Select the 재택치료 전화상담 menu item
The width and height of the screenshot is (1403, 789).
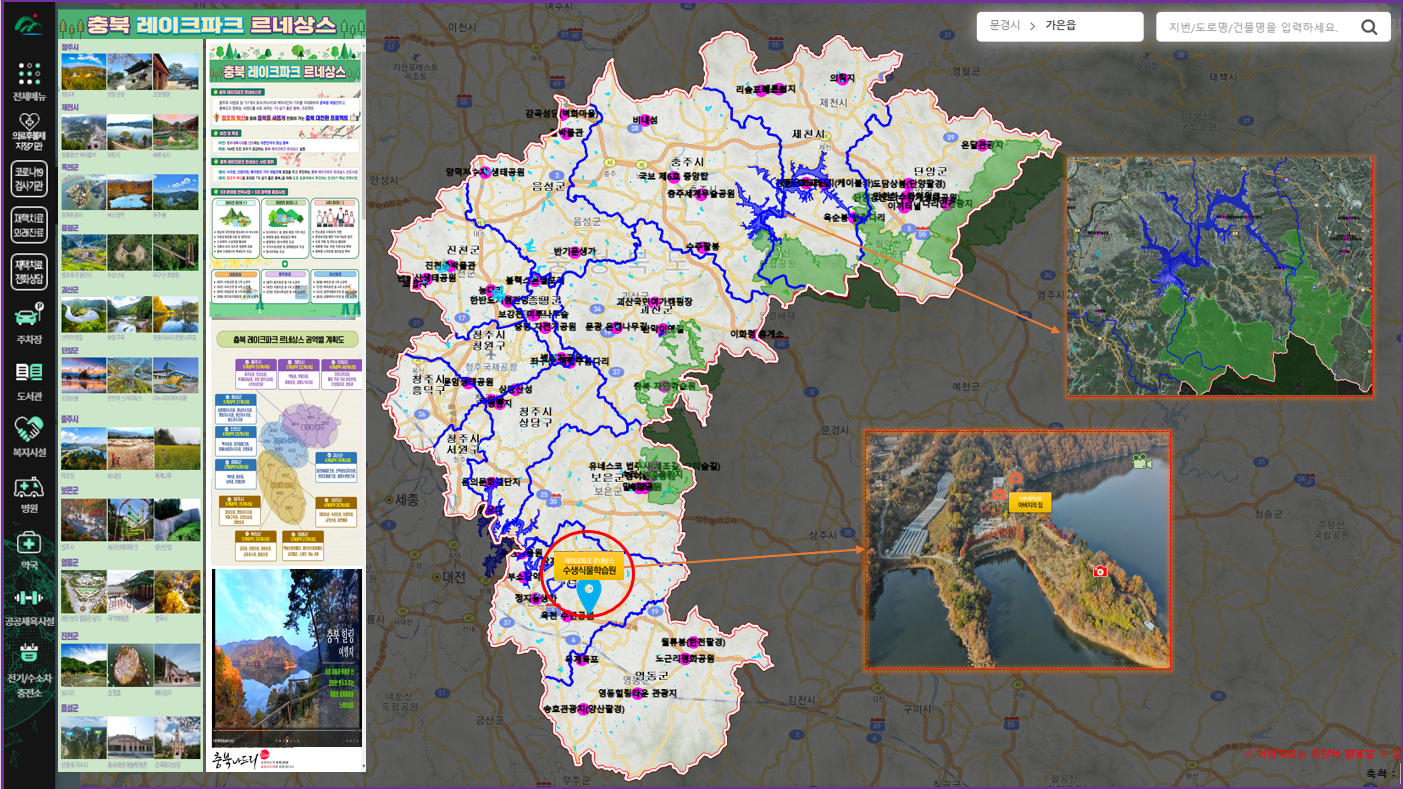tap(29, 270)
